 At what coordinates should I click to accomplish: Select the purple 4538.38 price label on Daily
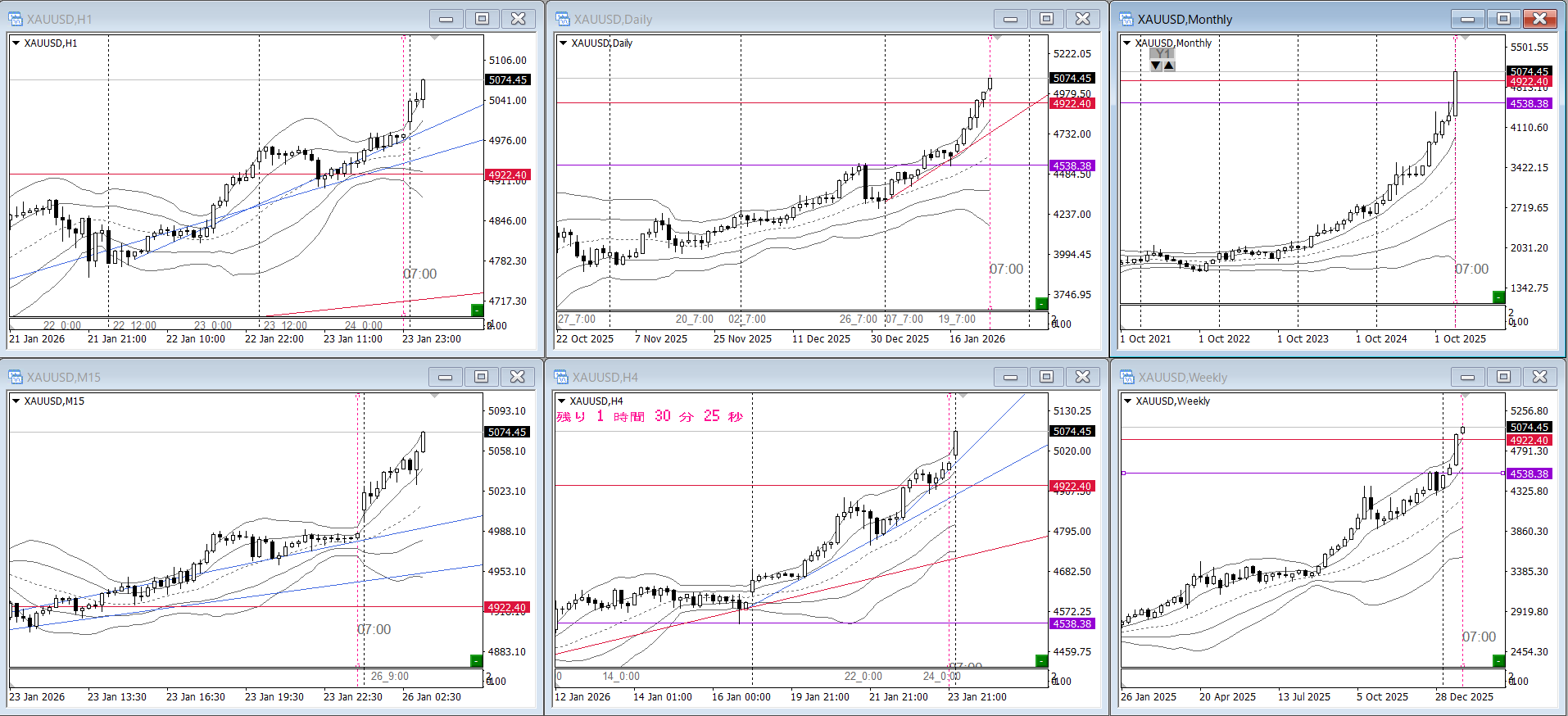click(x=1072, y=165)
